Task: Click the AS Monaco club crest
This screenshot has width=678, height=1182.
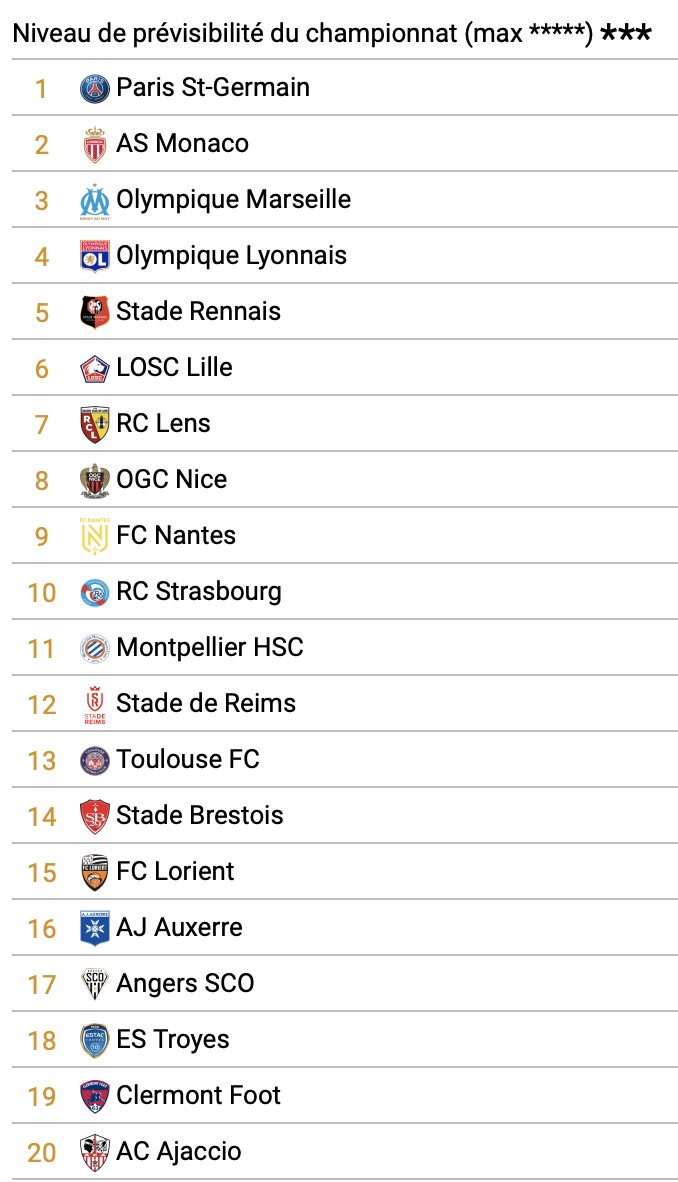Action: click(94, 145)
